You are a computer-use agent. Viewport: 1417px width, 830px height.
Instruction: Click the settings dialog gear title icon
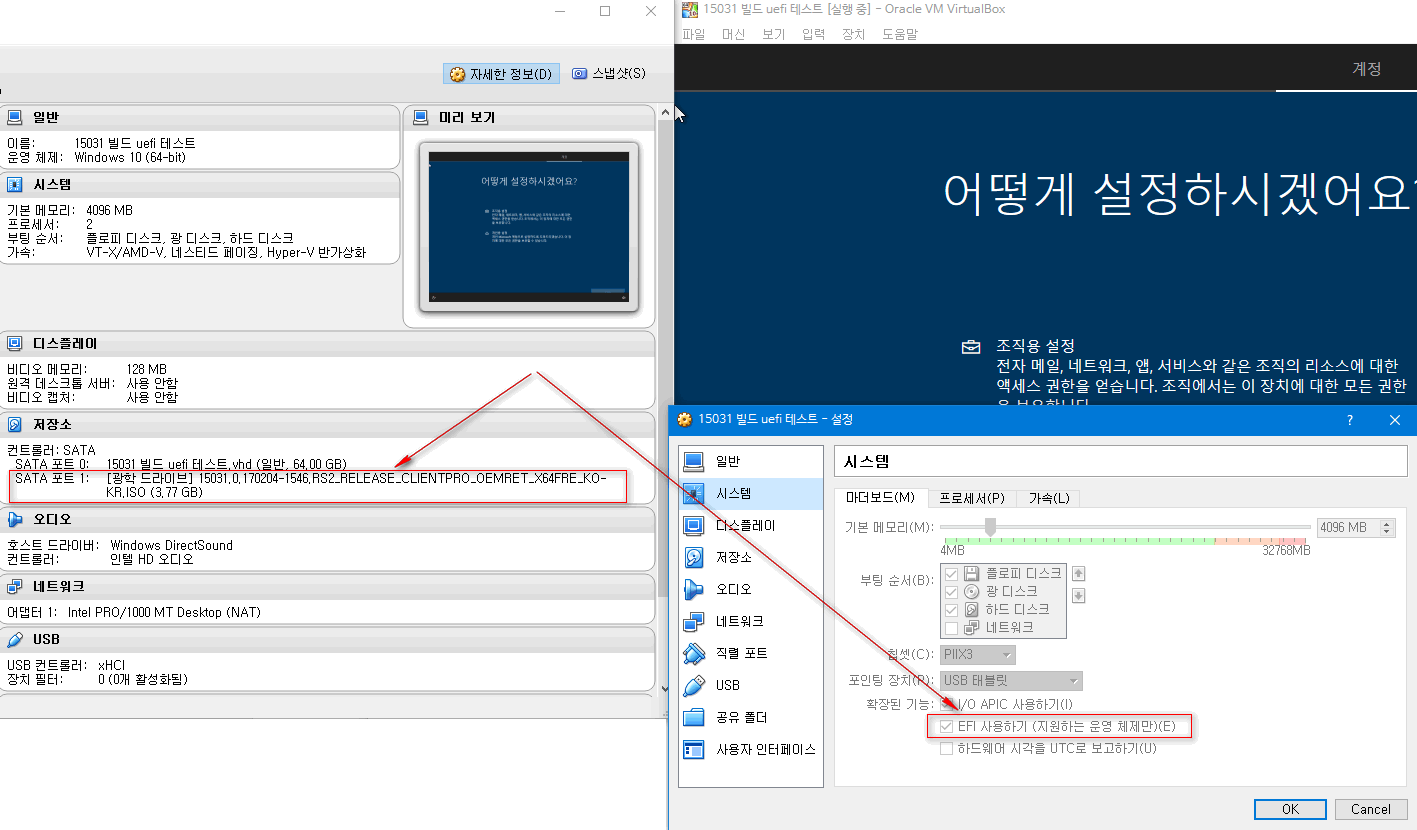pos(684,420)
